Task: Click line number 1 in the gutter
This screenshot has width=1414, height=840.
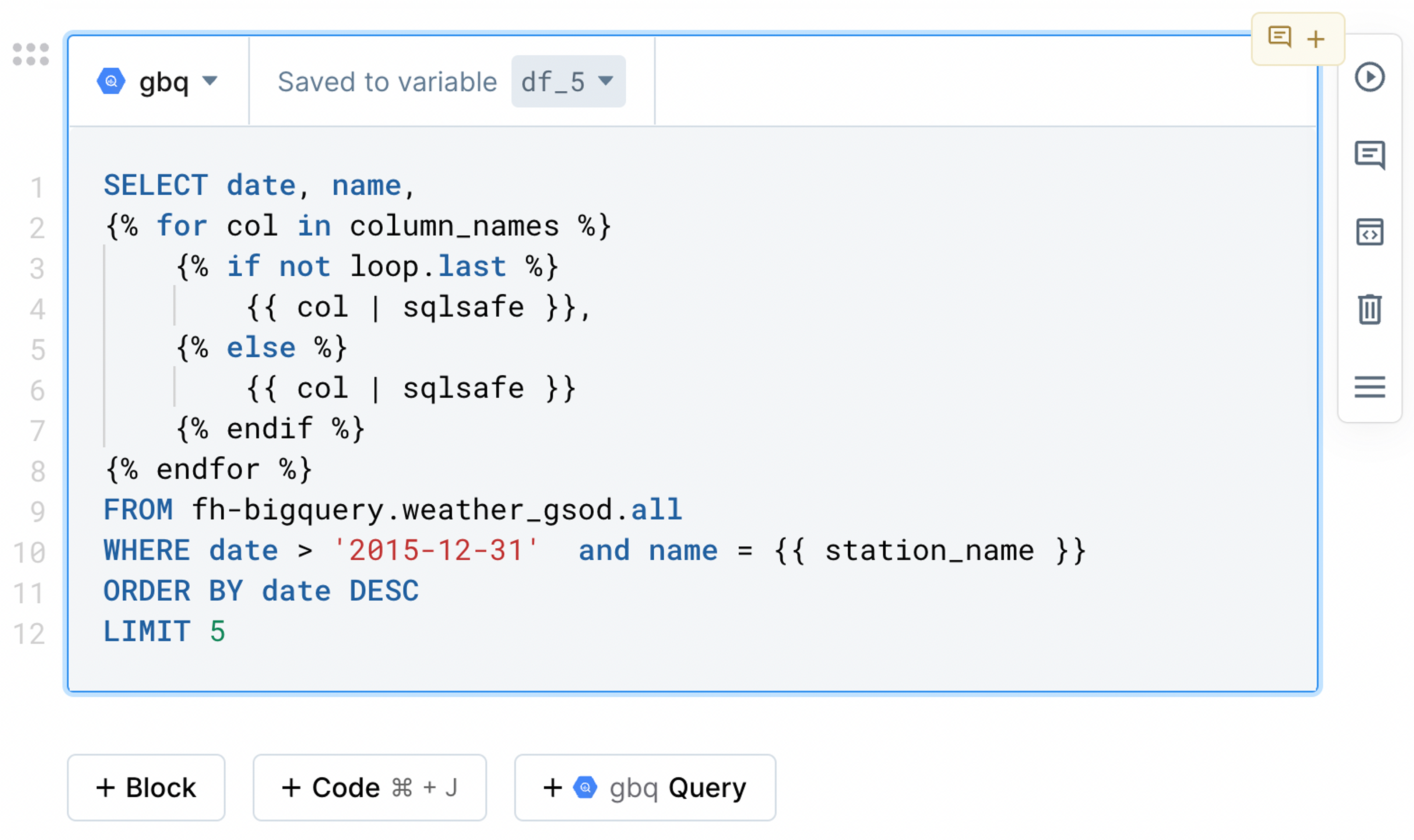Action: point(37,188)
